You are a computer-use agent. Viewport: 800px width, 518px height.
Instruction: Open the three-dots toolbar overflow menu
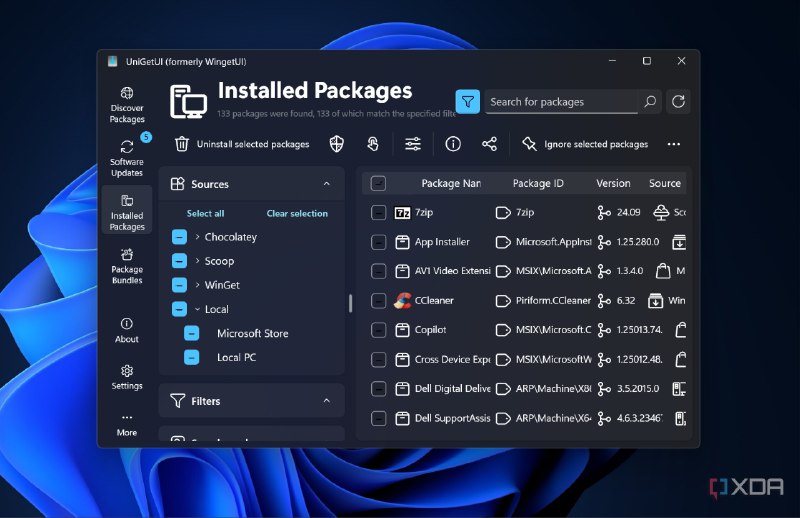(674, 144)
